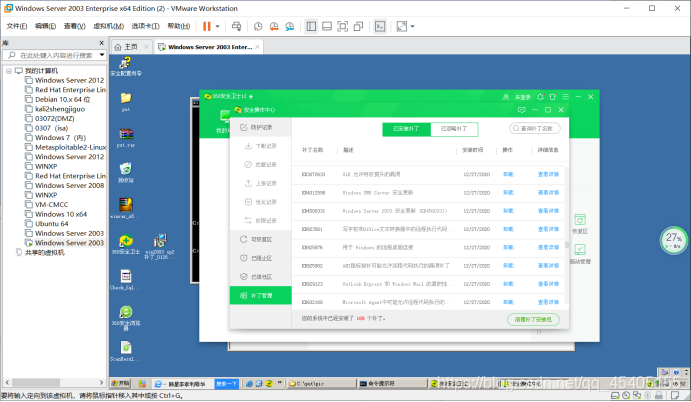Select VM-CMCC in the library
Image resolution: width=691 pixels, height=402 pixels.
coord(52,205)
